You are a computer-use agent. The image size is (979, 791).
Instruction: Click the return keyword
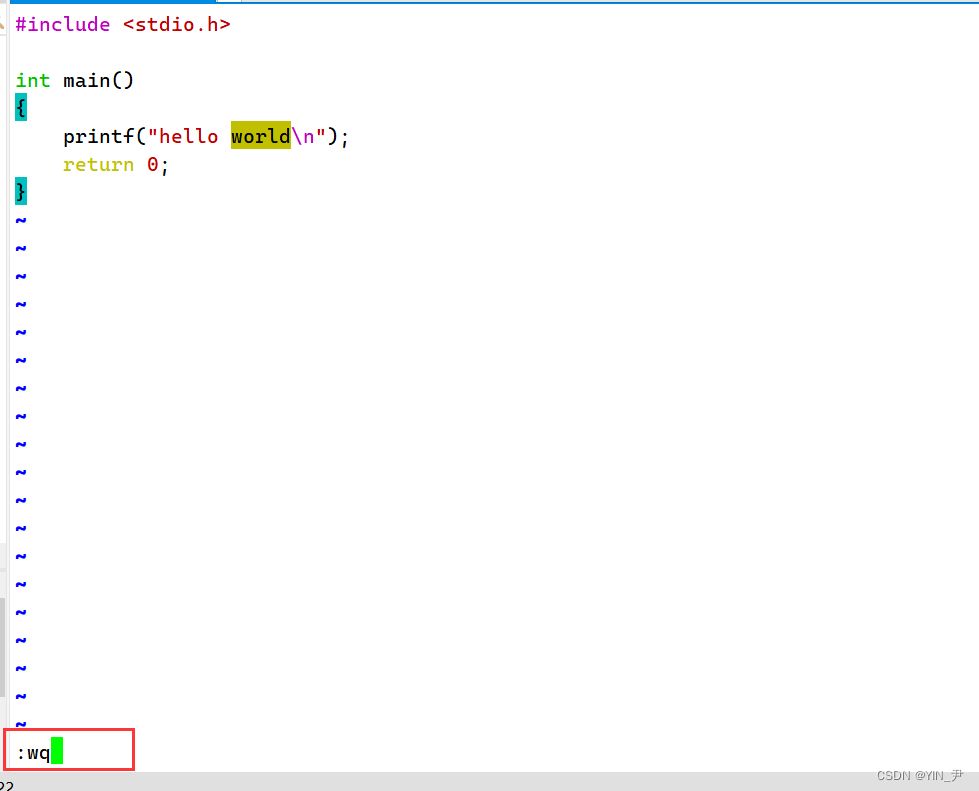coord(98,164)
